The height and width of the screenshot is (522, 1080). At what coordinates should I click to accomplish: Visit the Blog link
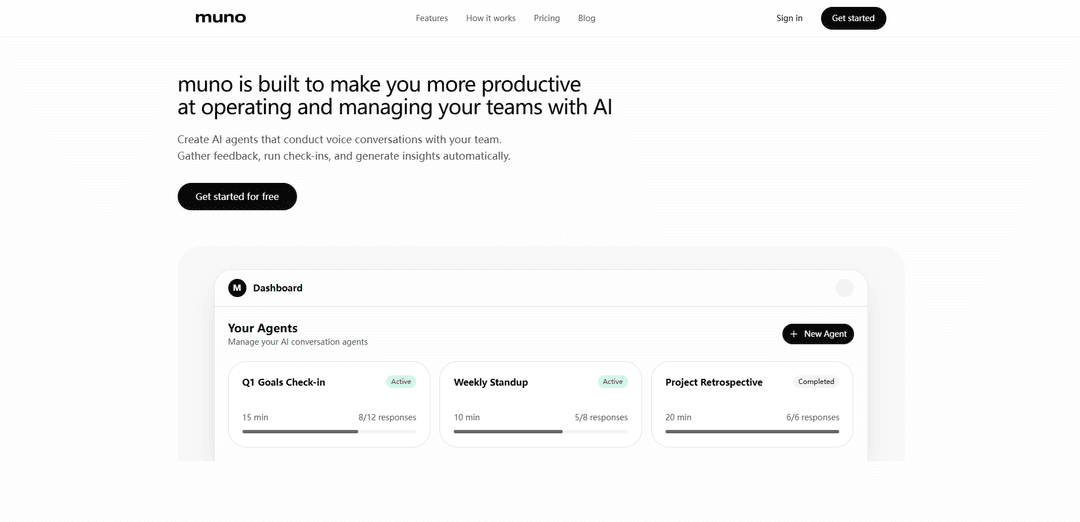tap(587, 18)
